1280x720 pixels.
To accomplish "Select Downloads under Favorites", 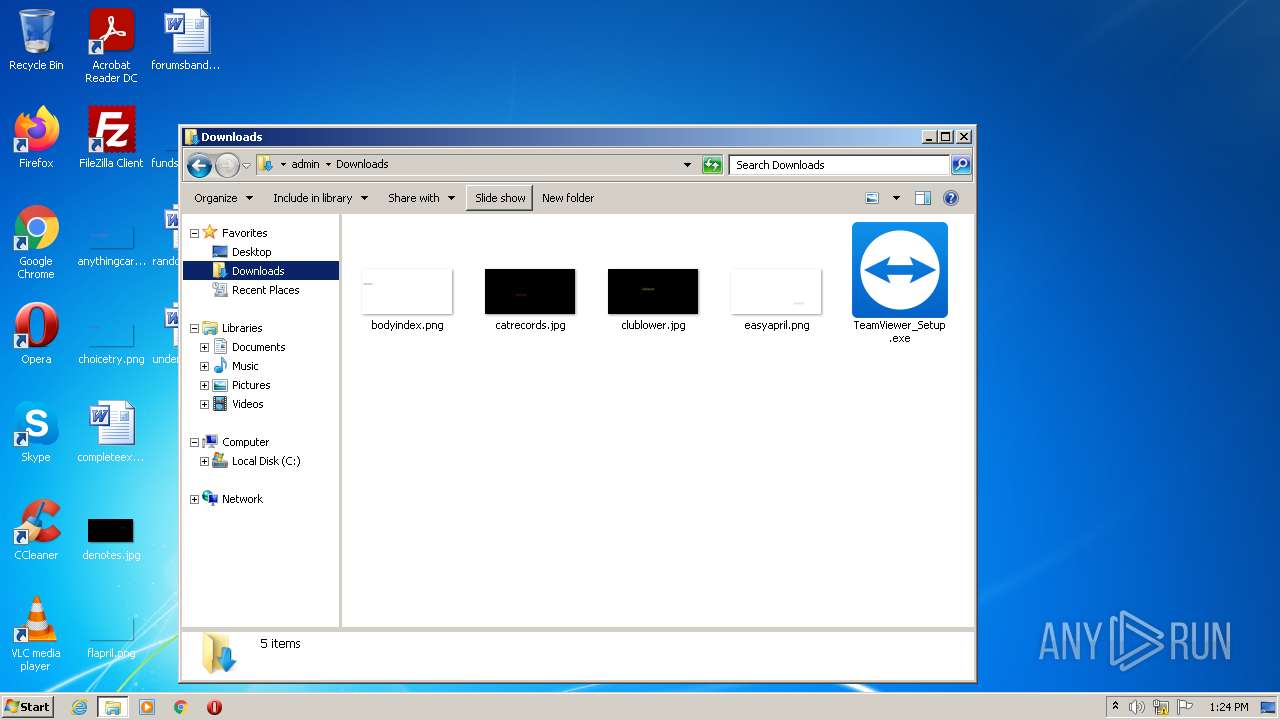I will tap(258, 271).
